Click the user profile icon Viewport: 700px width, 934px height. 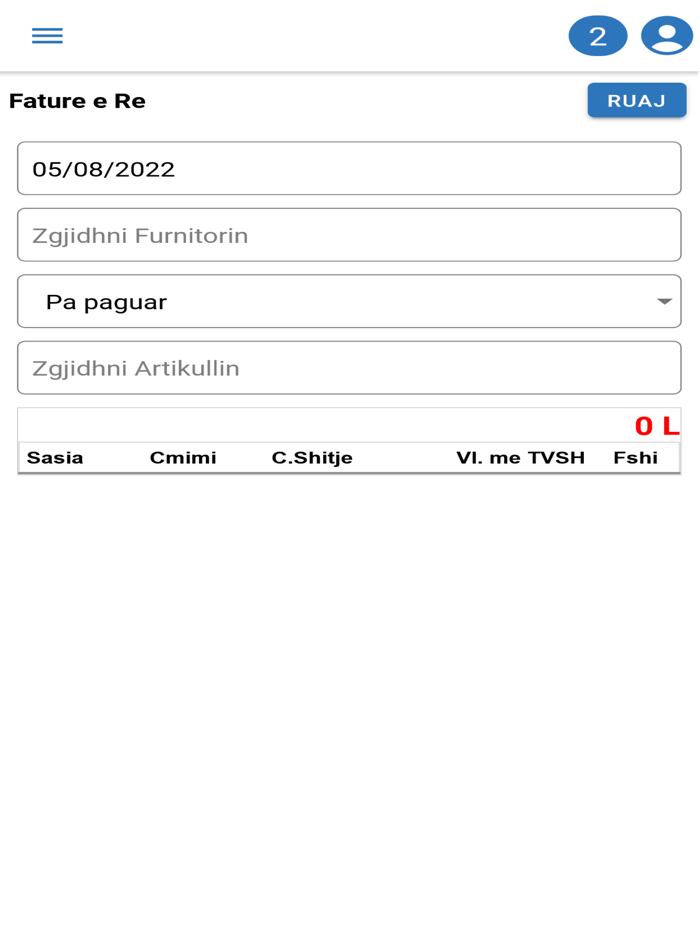point(665,35)
